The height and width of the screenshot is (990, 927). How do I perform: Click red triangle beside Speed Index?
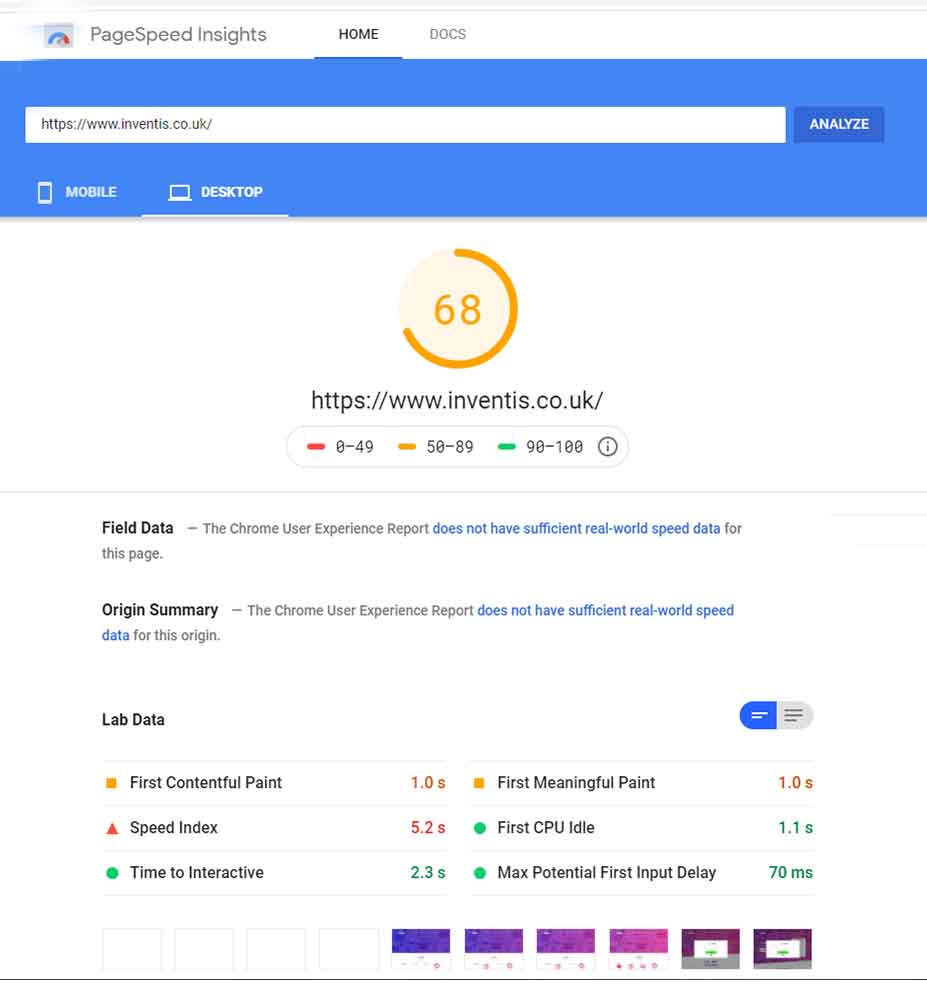click(112, 828)
